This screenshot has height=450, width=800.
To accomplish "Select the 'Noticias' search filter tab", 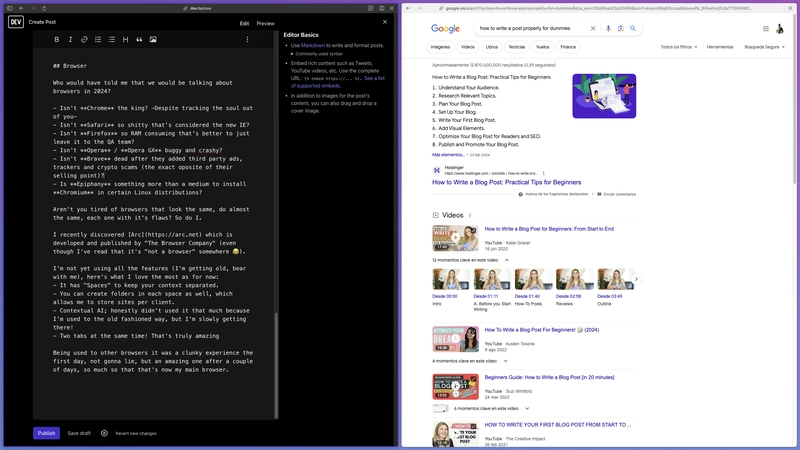I will click(516, 47).
